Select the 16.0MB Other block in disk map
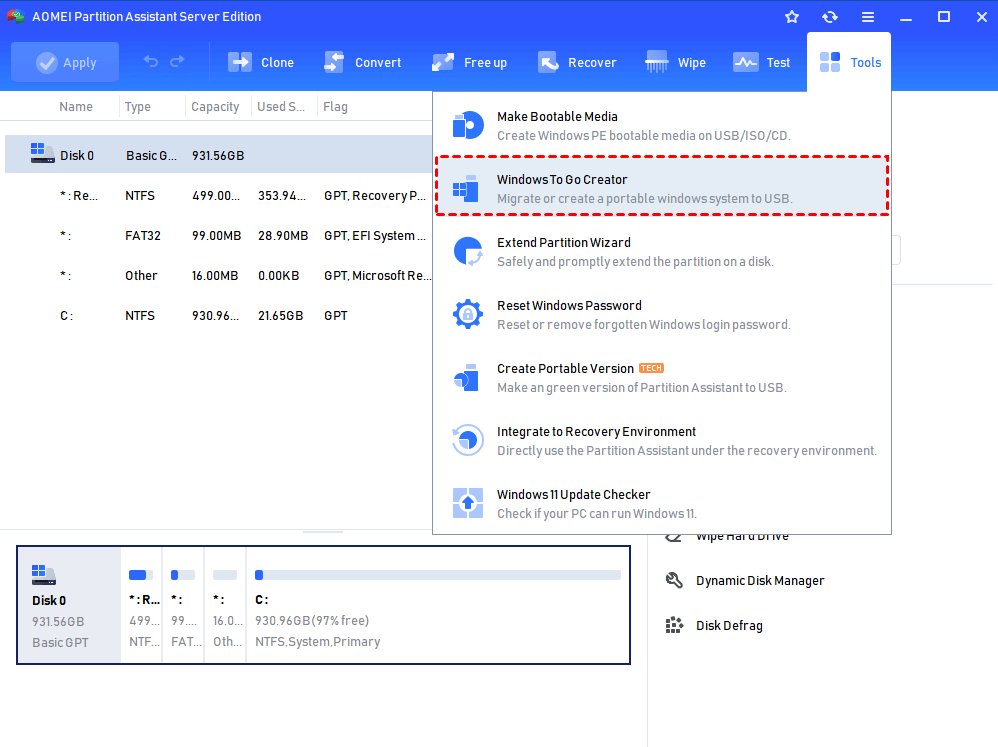Image resolution: width=998 pixels, height=747 pixels. (226, 605)
